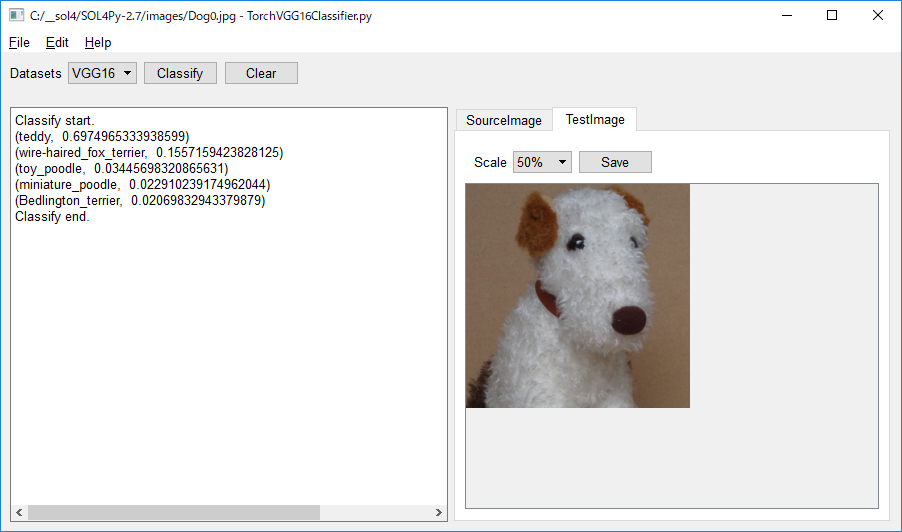Click the Save button
Image resolution: width=902 pixels, height=532 pixels.
(615, 162)
